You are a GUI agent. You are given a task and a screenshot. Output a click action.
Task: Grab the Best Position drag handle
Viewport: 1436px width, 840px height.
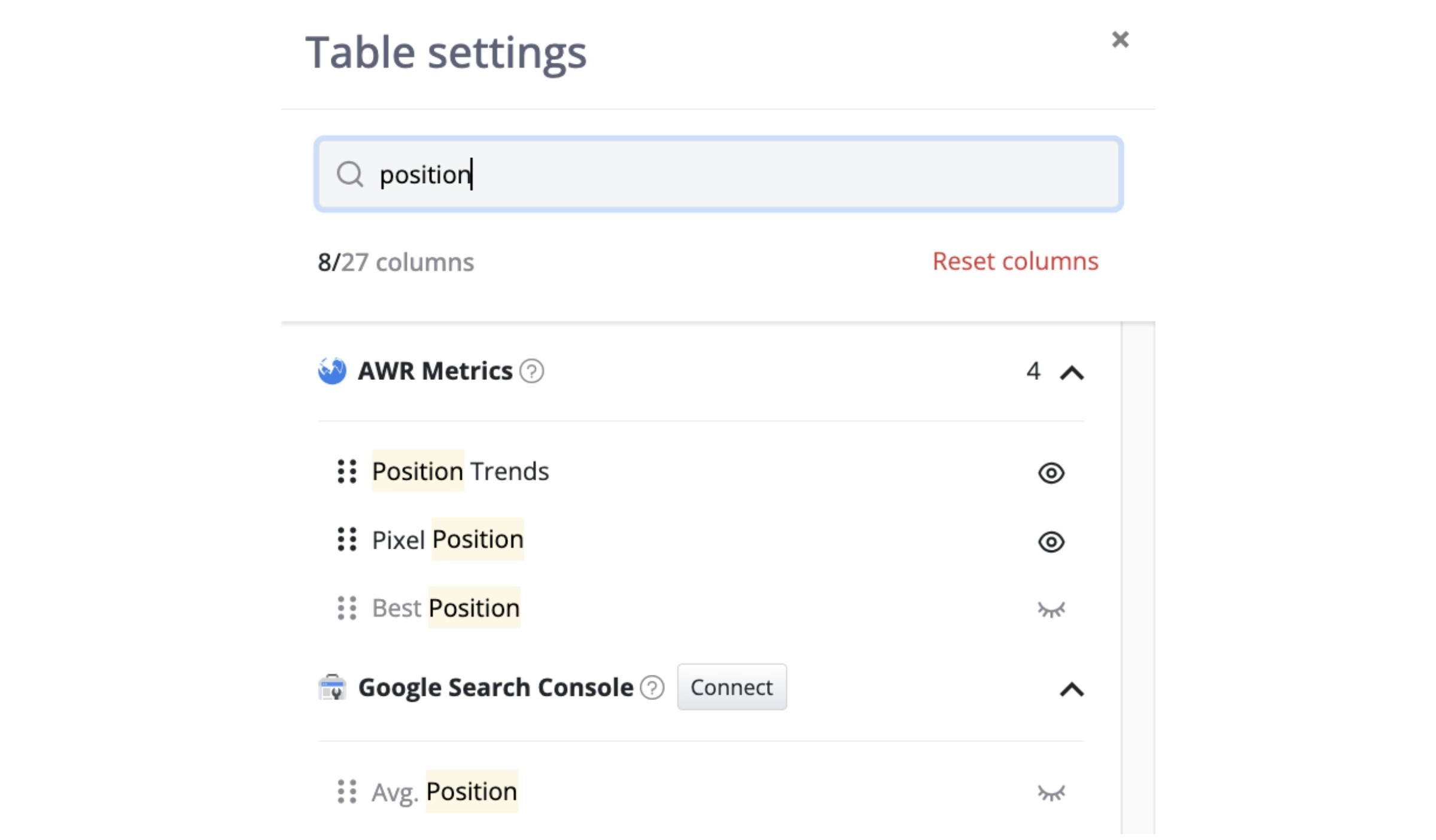[x=347, y=608]
